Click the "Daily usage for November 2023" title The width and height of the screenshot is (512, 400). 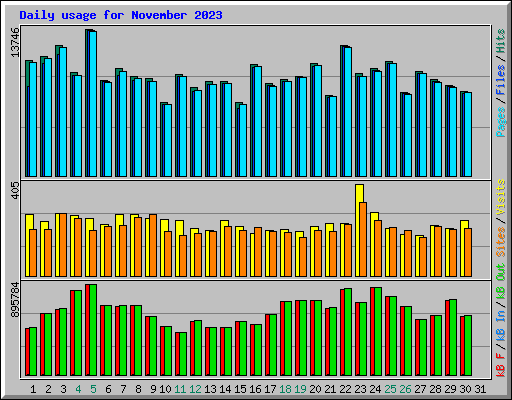pyautogui.click(x=121, y=15)
